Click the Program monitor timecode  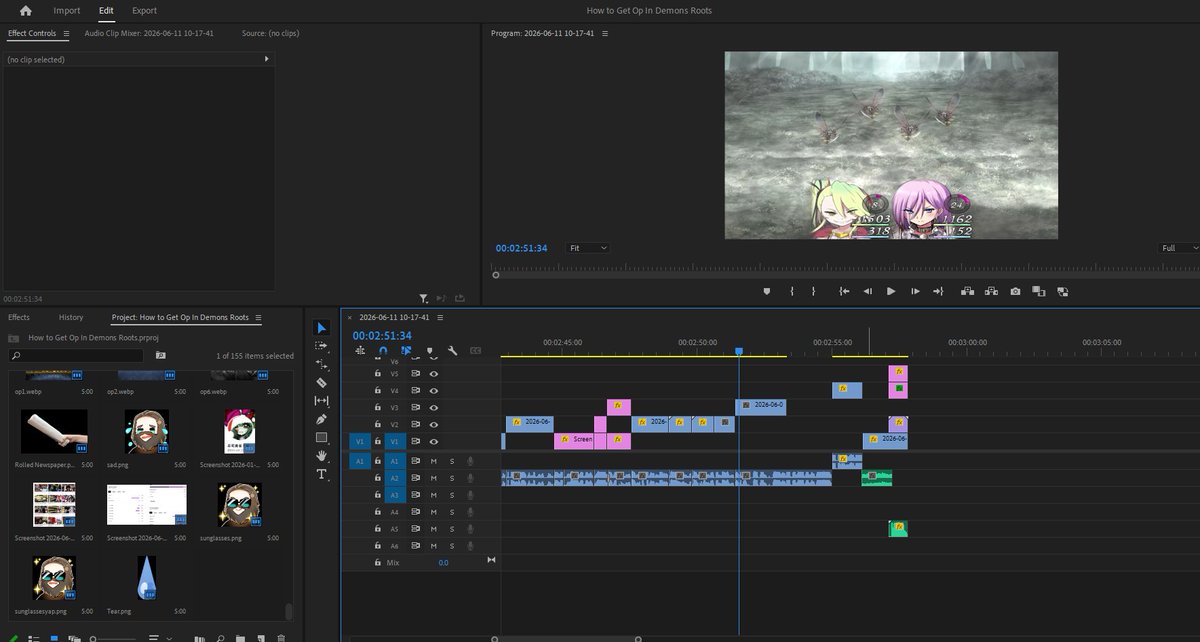click(x=522, y=248)
